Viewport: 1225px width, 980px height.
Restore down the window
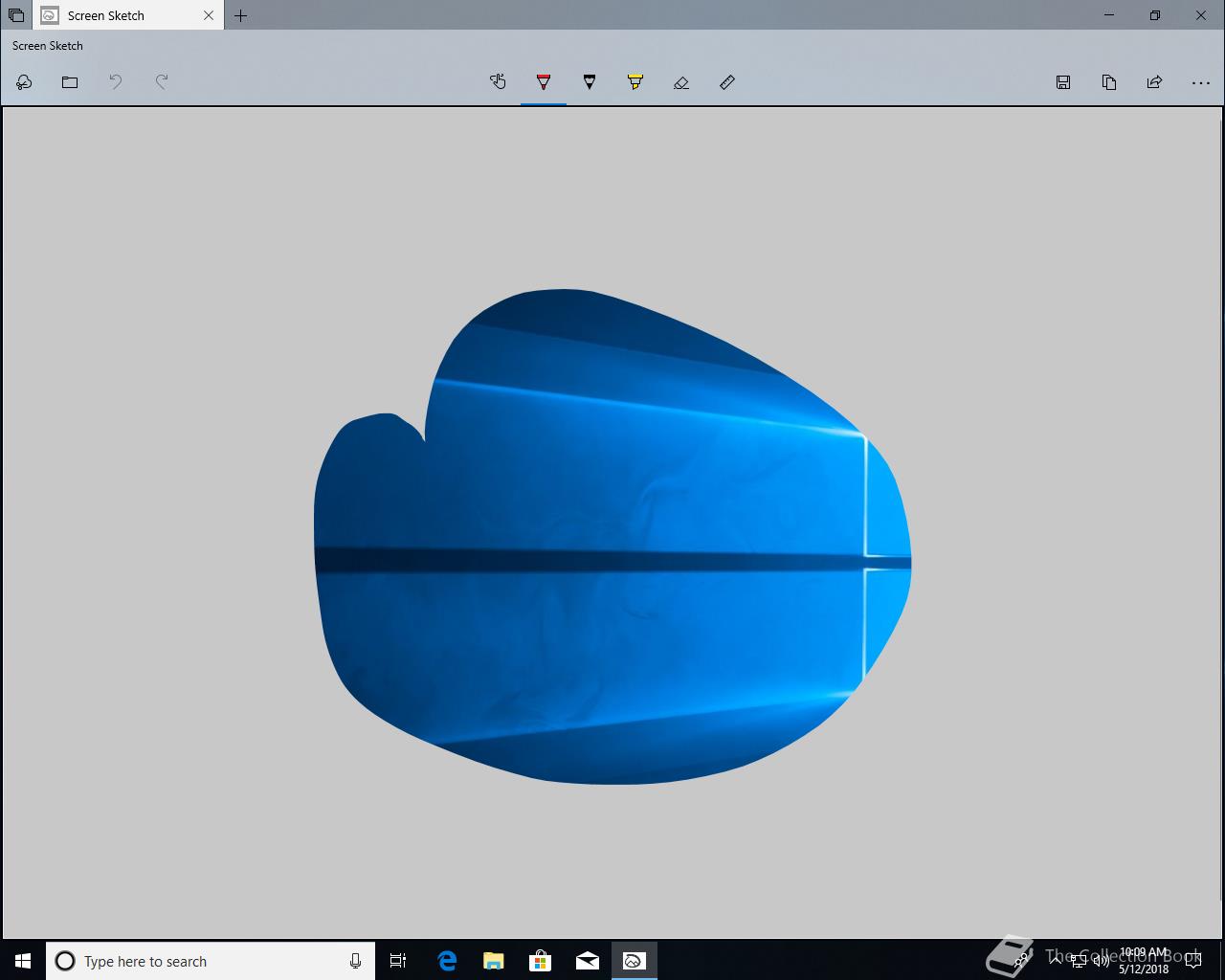pos(1155,15)
